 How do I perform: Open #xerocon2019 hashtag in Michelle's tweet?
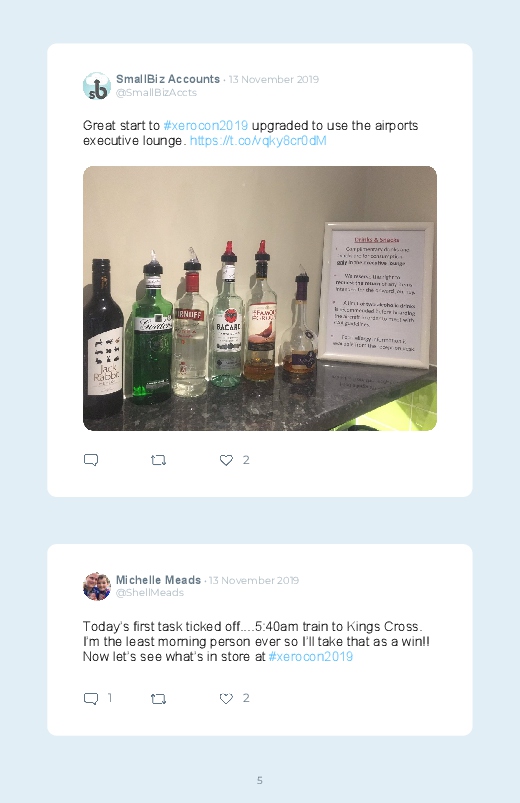(310, 657)
